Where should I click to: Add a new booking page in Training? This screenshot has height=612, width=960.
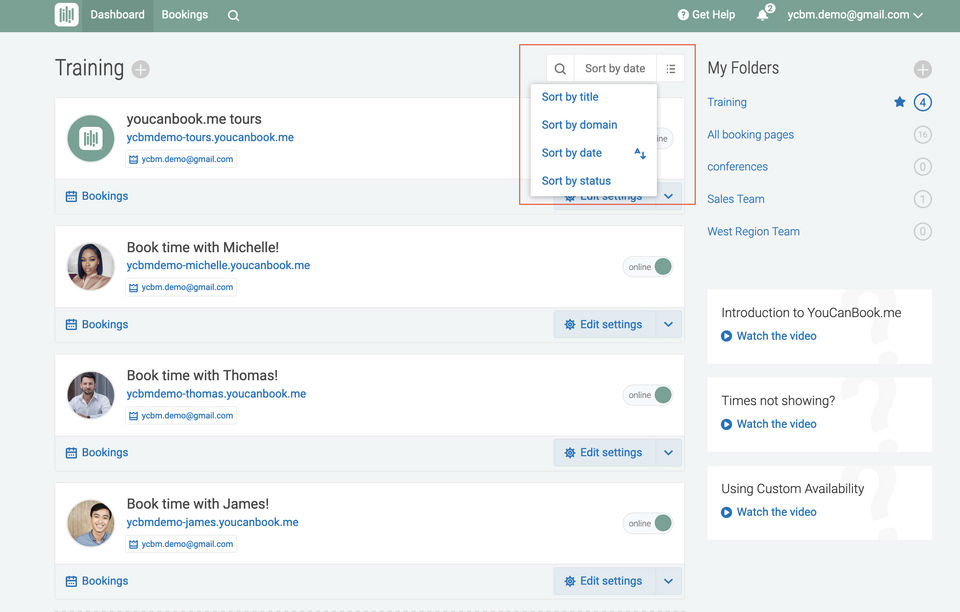(141, 69)
